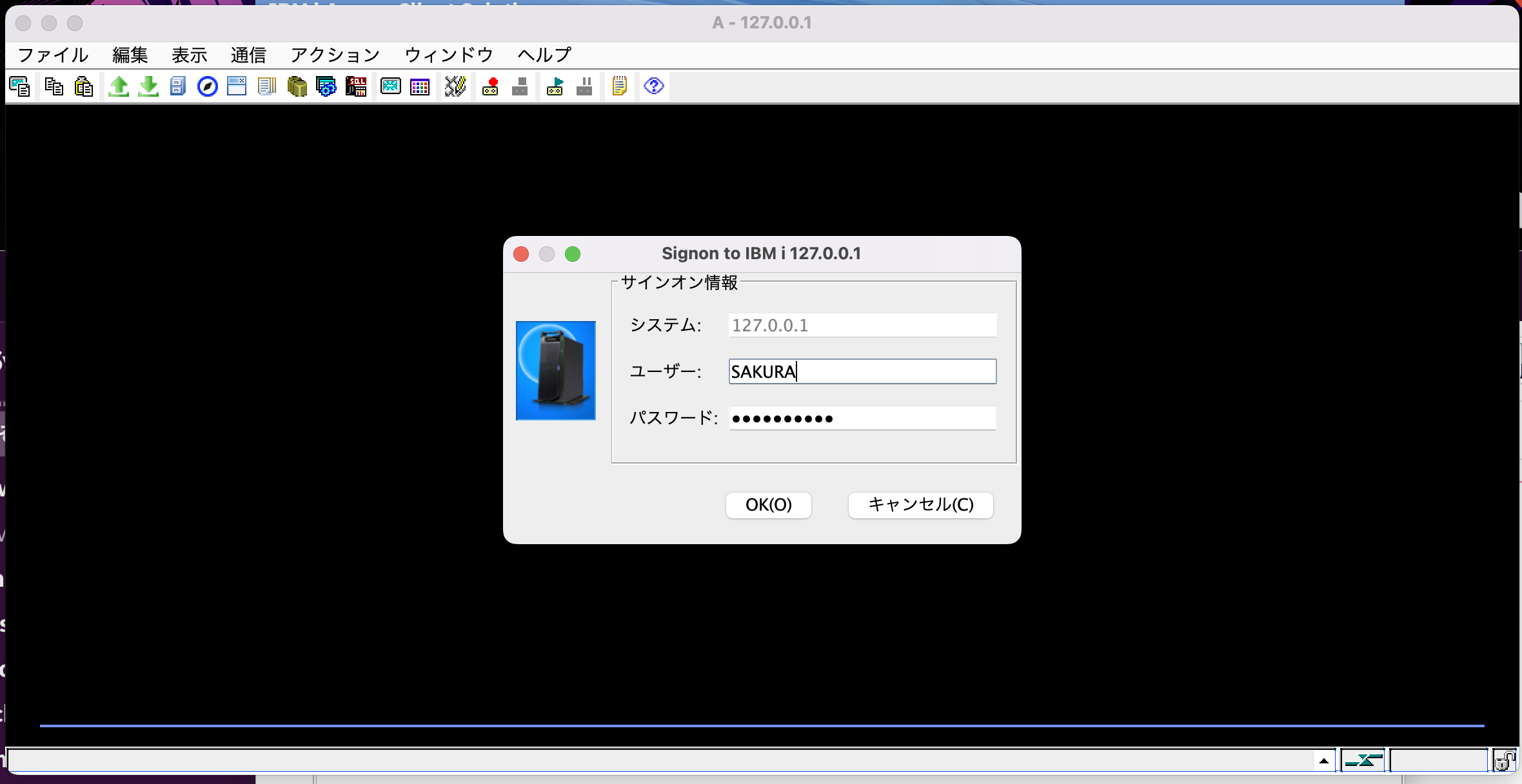Select the receive file from host icon

148,86
